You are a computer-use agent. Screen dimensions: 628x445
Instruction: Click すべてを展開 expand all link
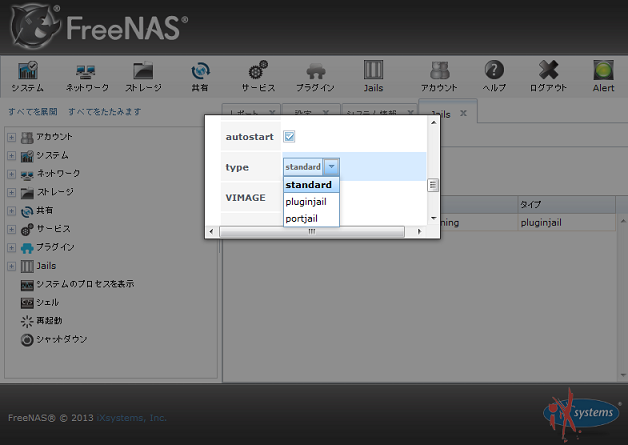33,111
